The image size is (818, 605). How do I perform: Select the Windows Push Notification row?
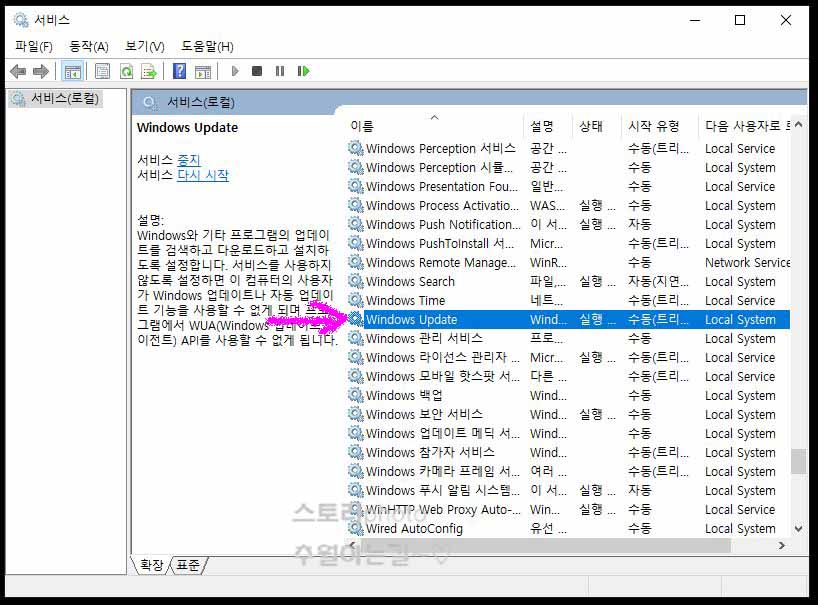(568, 224)
